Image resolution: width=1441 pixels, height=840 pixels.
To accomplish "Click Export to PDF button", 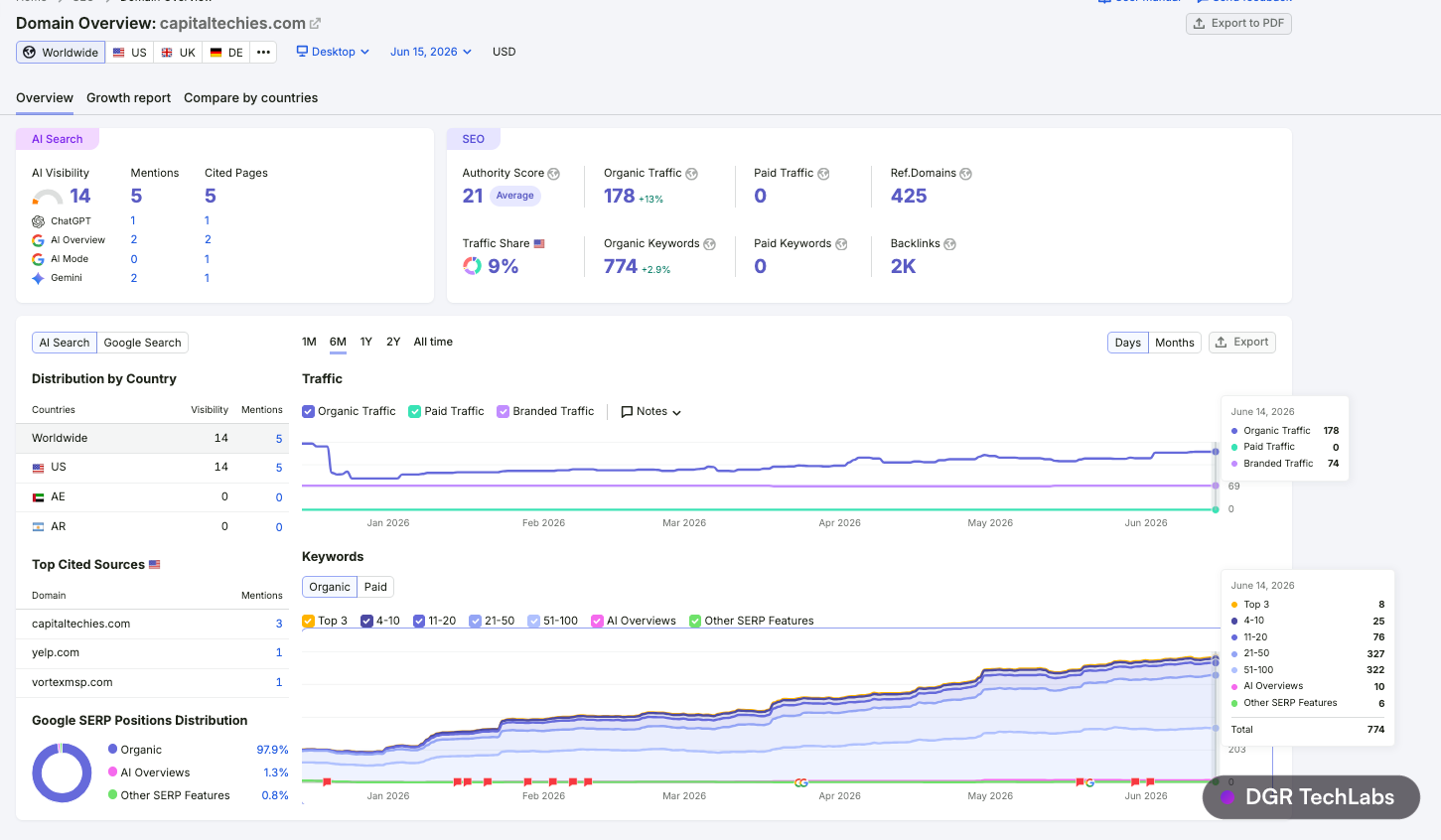I will [x=1238, y=23].
